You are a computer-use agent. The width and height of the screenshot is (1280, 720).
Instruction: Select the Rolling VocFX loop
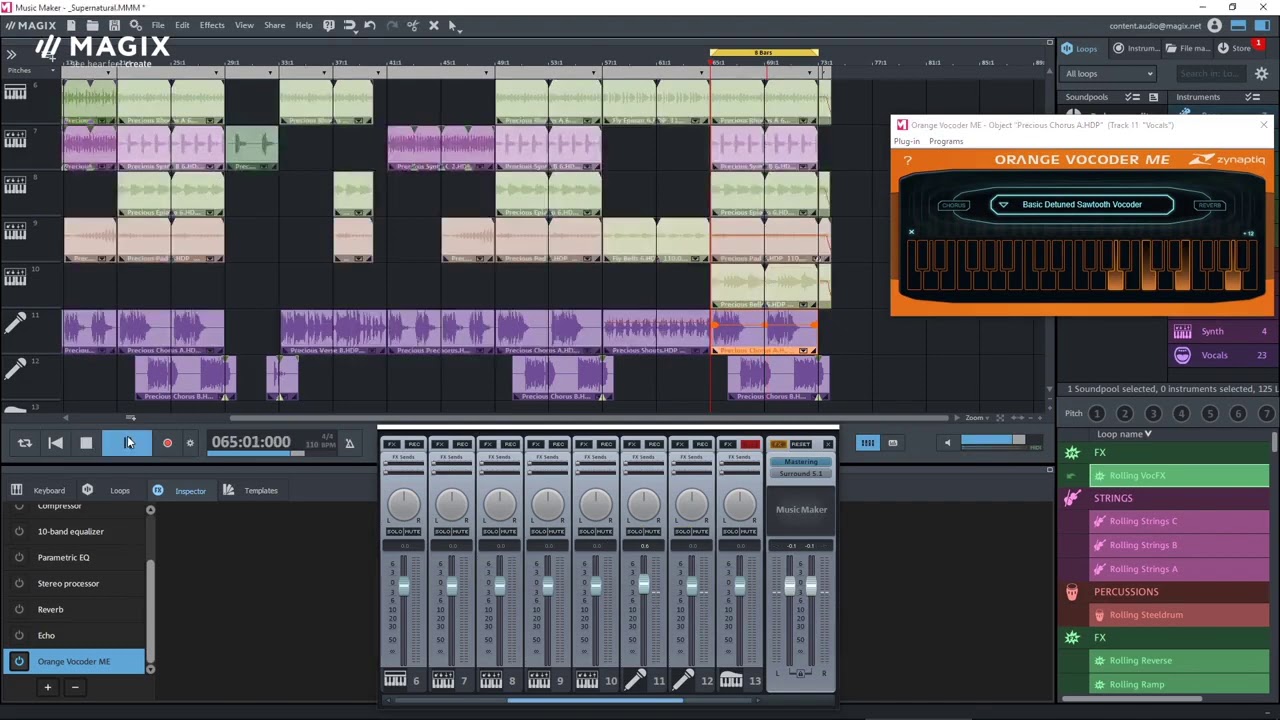1177,476
